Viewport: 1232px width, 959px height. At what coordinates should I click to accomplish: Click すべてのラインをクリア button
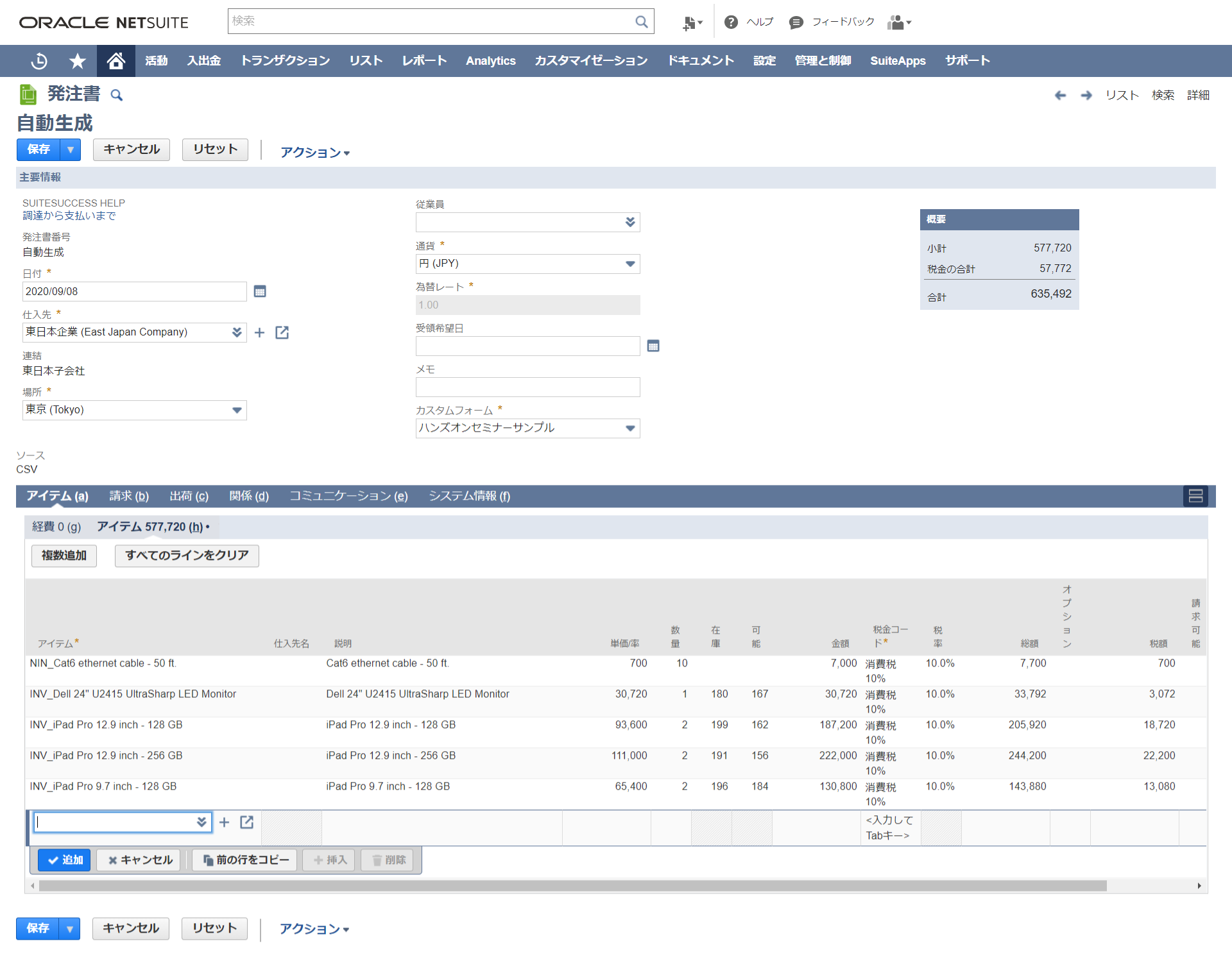[x=187, y=556]
